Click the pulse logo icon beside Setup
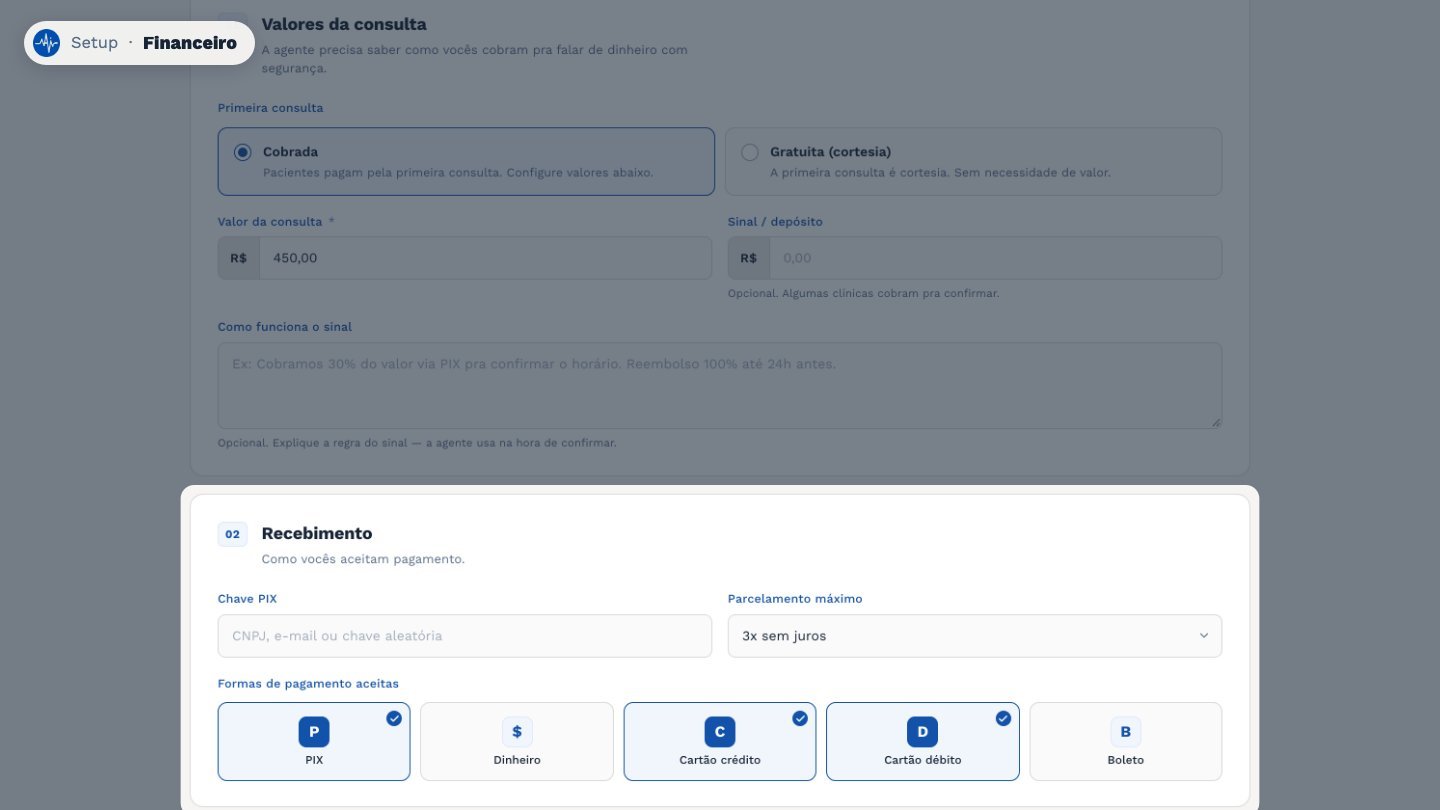Viewport: 1440px width, 810px height. (x=46, y=43)
